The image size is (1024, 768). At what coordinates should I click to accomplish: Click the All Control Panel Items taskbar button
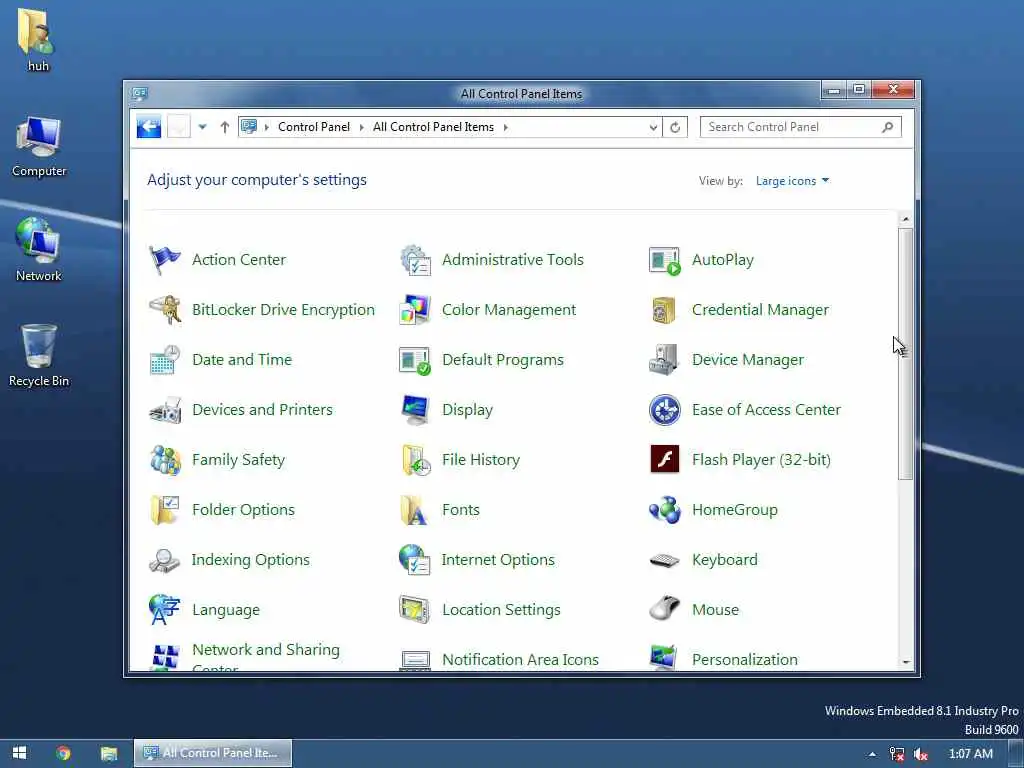pos(213,753)
